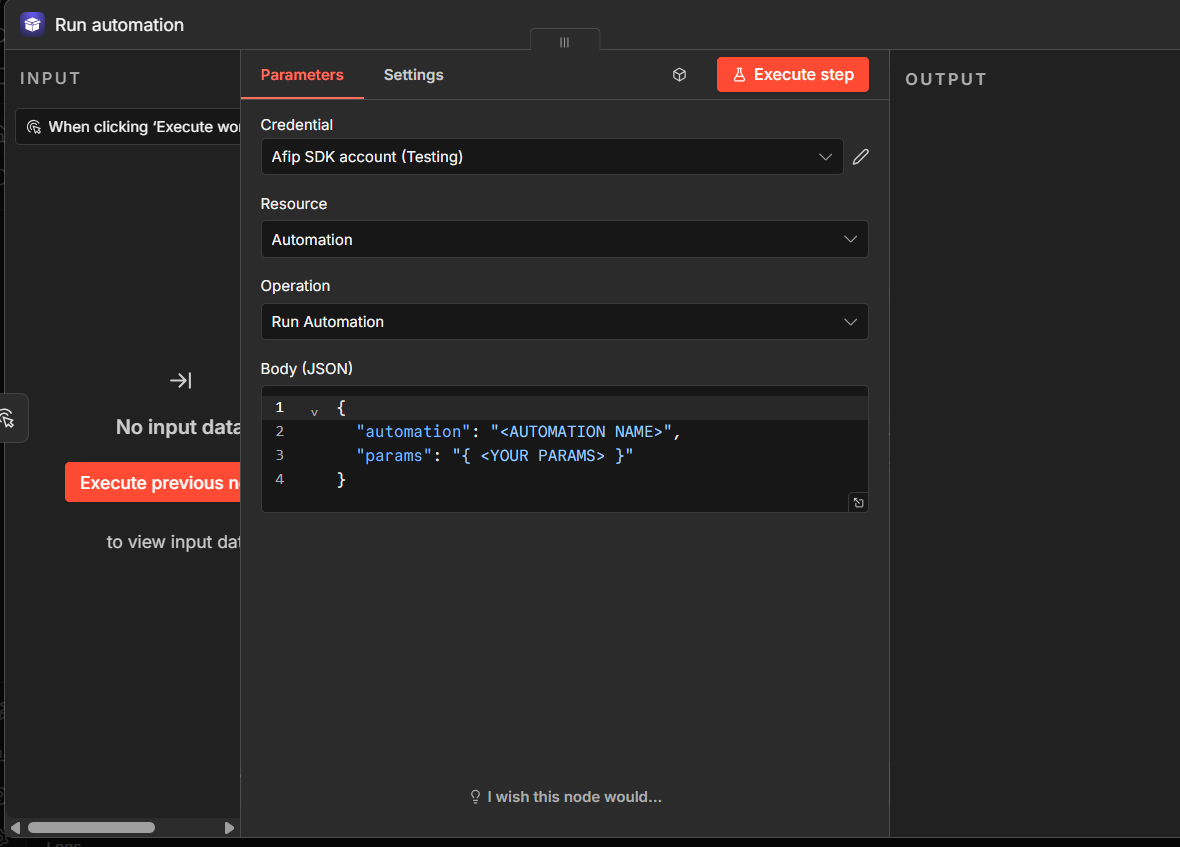The image size is (1180, 847).
Task: Click the arrow-to-bar icon in input panel
Action: (x=181, y=381)
